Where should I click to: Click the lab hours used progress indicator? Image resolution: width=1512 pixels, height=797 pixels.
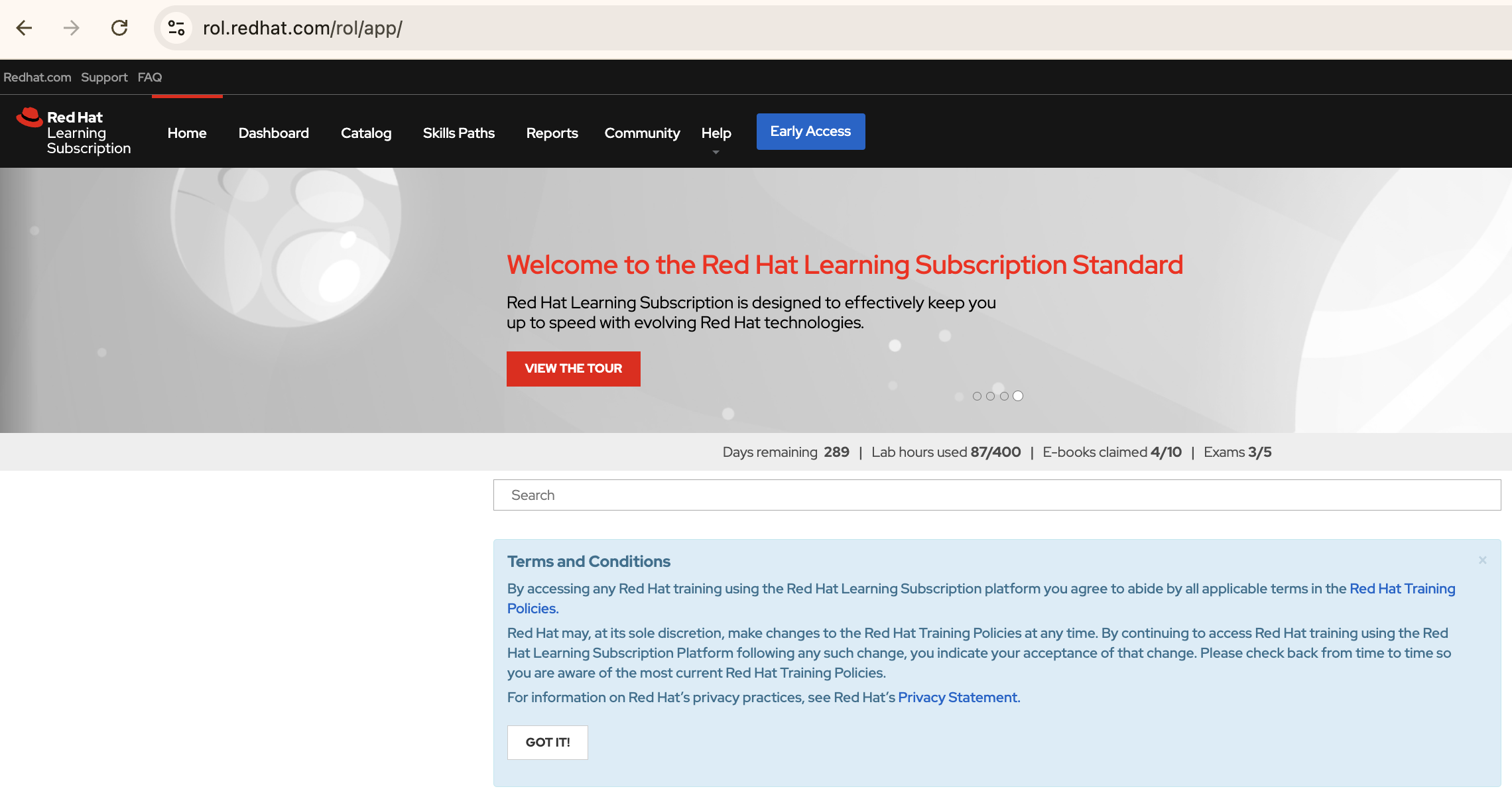point(946,452)
